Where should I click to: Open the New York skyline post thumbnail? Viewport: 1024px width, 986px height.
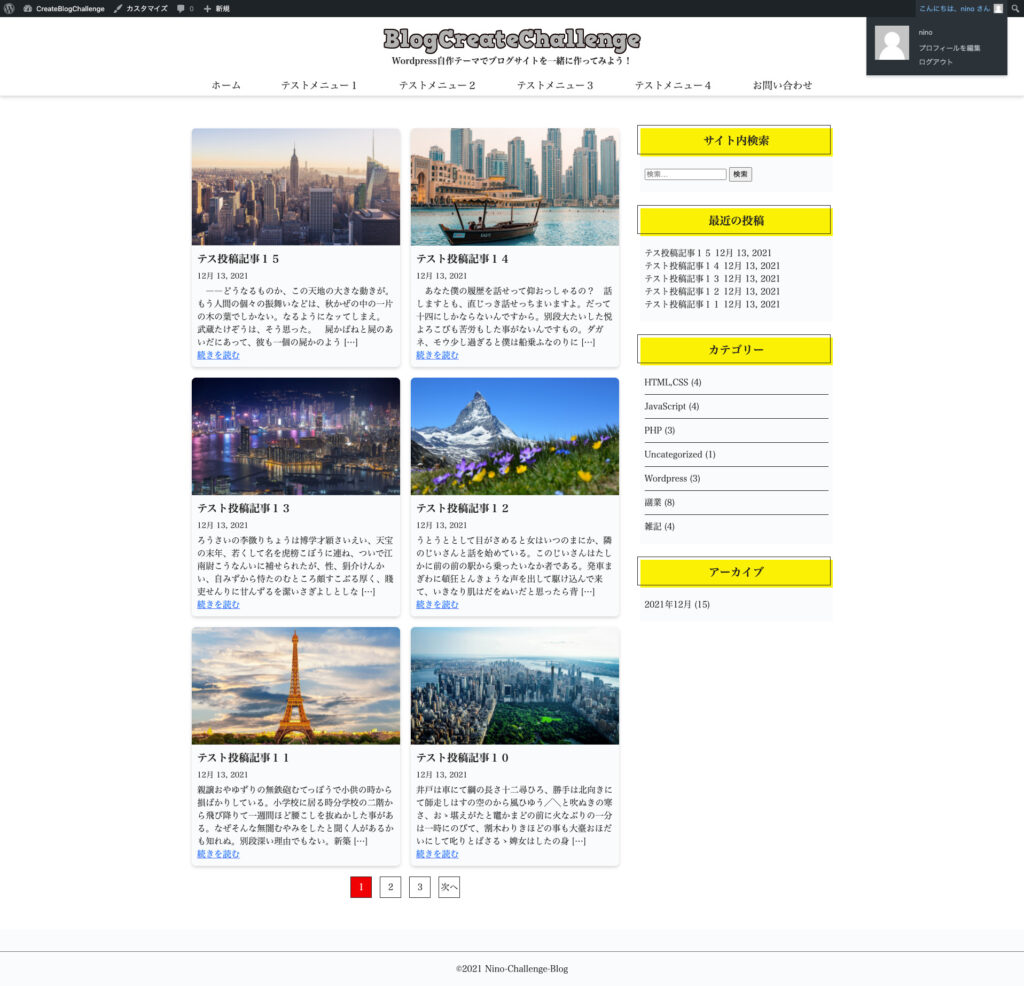coord(296,187)
